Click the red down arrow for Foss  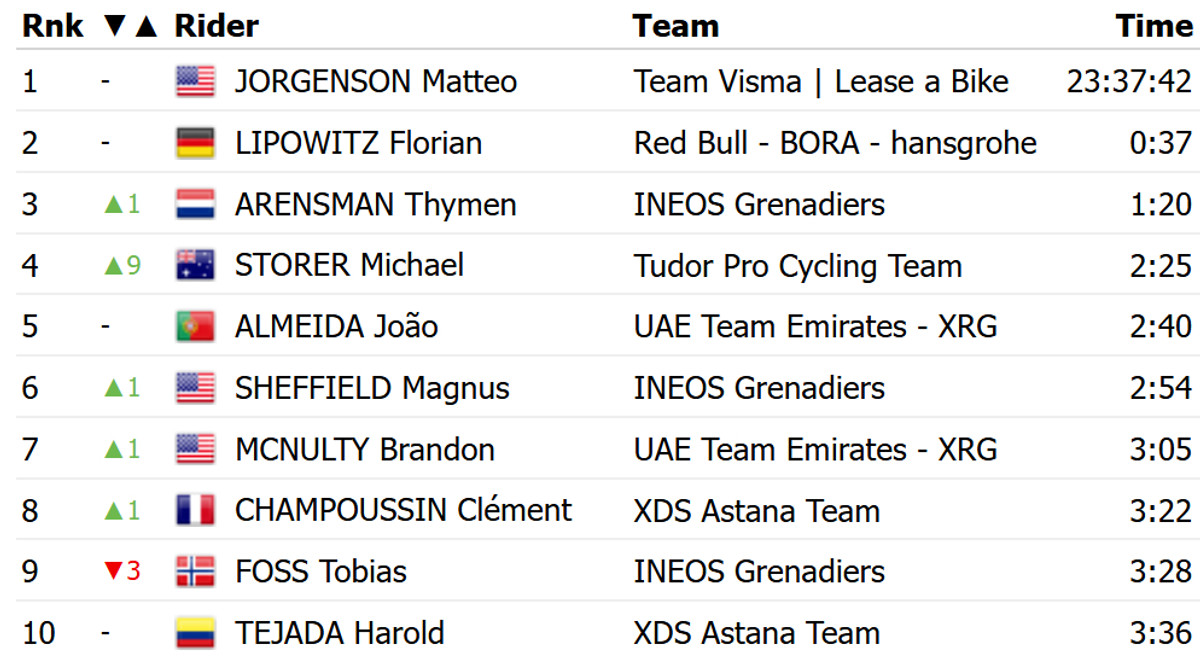(x=113, y=572)
